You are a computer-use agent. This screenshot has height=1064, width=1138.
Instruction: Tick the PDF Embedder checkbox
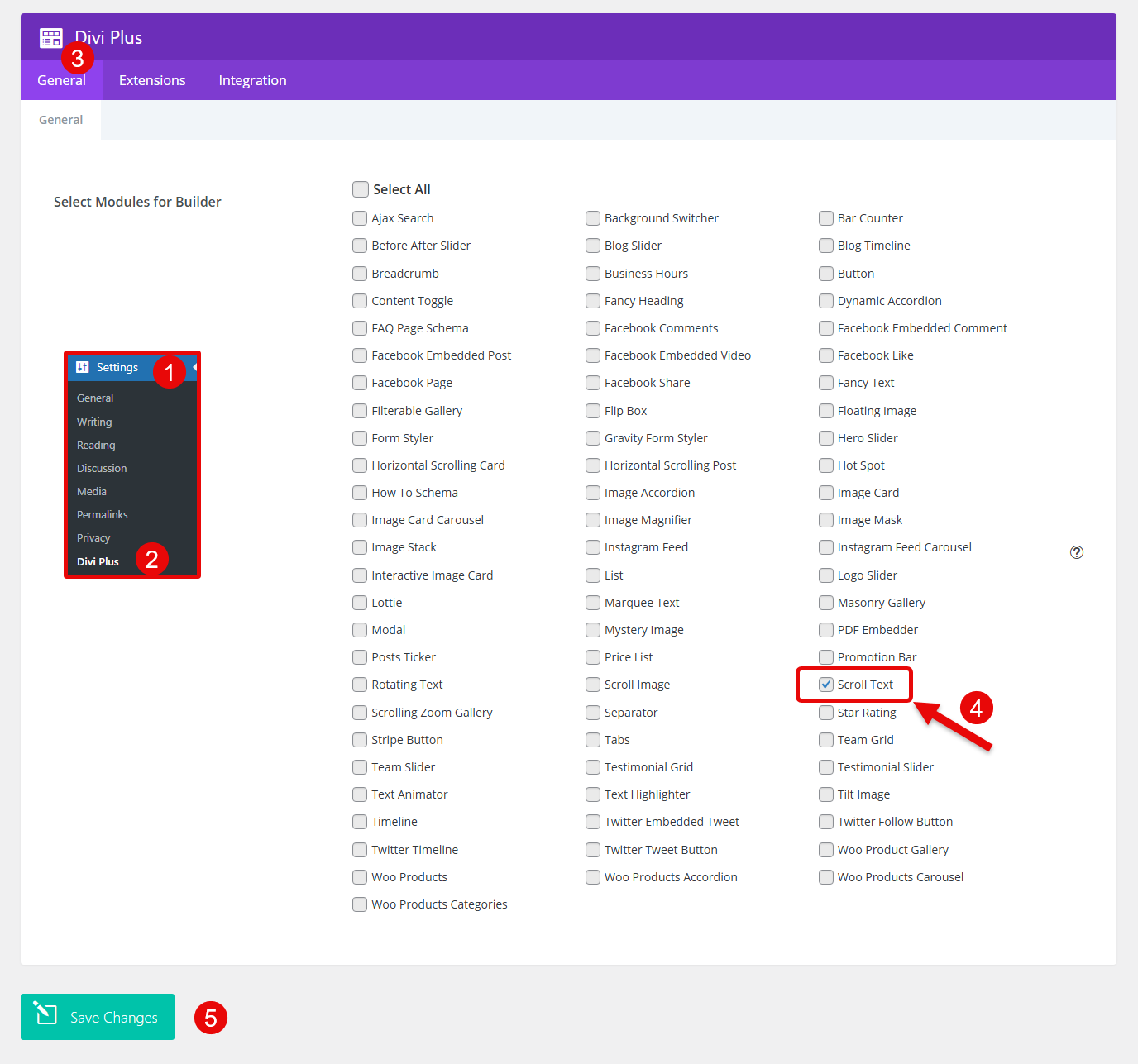click(826, 630)
